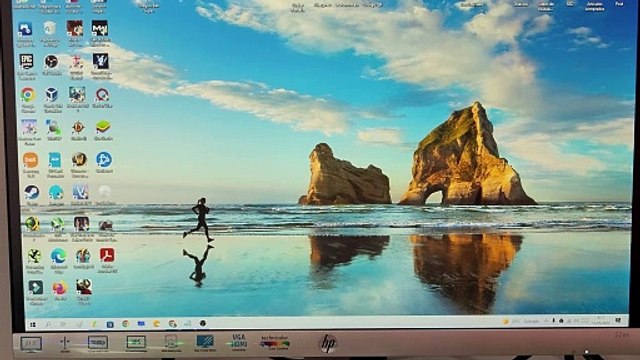Show hidden system tray icons chevron
This screenshot has width=640, height=360.
point(546,321)
